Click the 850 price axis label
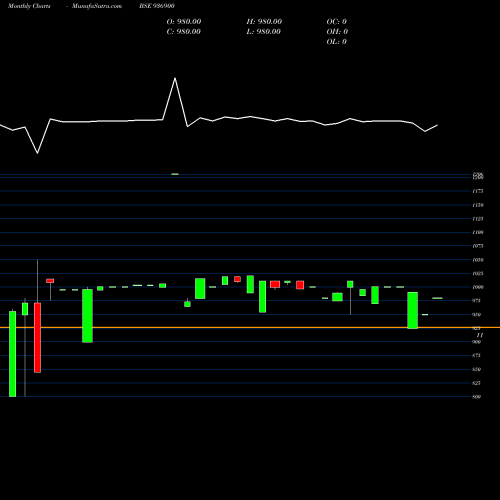The height and width of the screenshot is (500, 500). coord(477,369)
